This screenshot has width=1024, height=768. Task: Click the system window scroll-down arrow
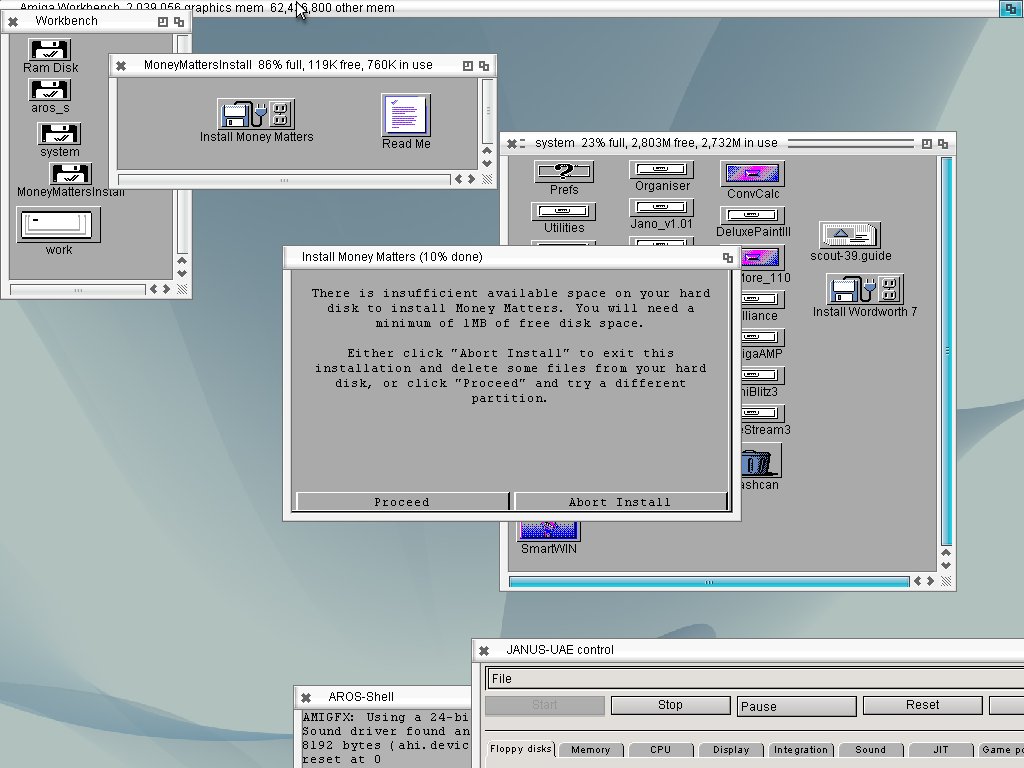946,566
